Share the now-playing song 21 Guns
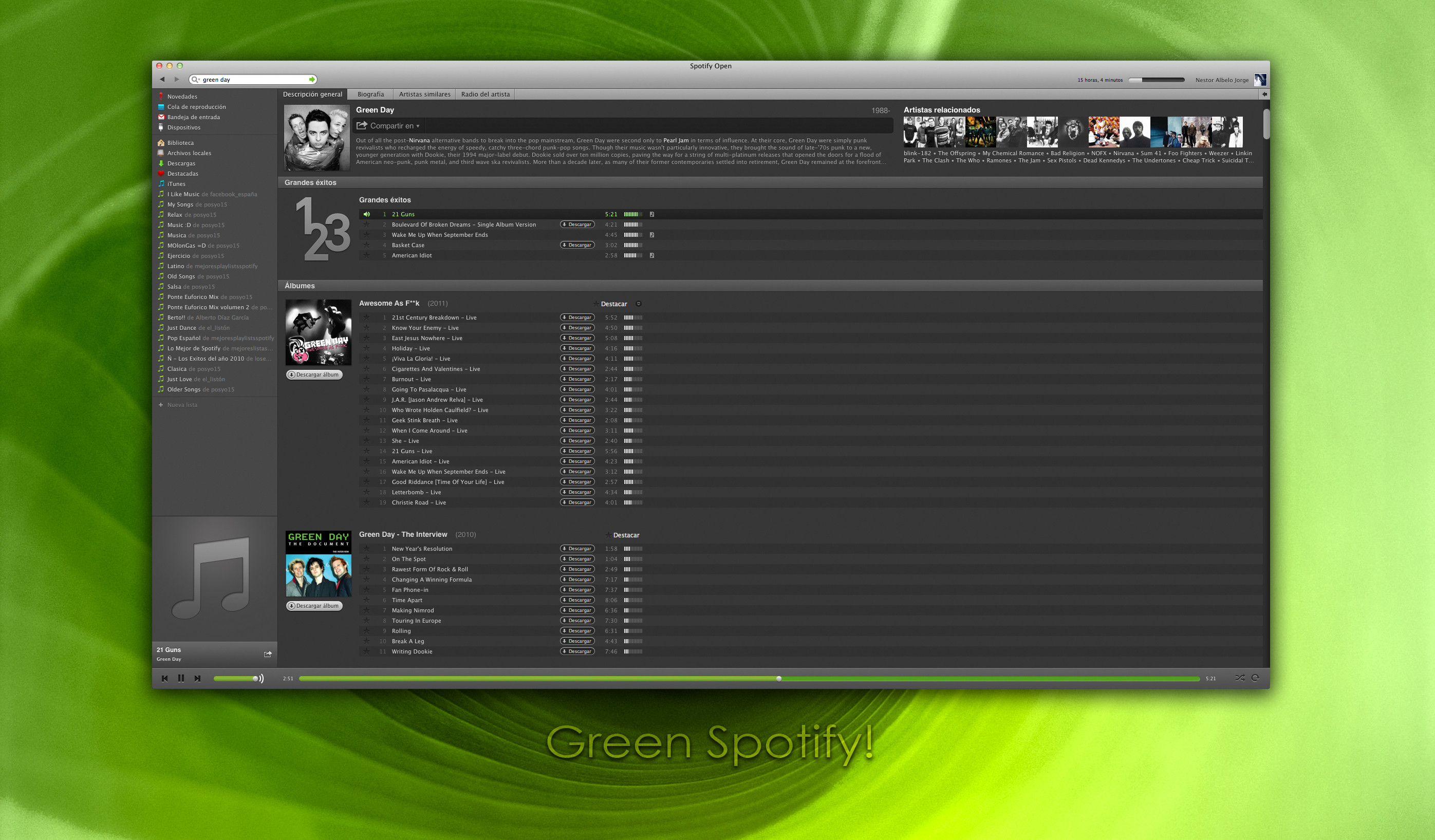Image resolution: width=1435 pixels, height=840 pixels. (x=268, y=654)
